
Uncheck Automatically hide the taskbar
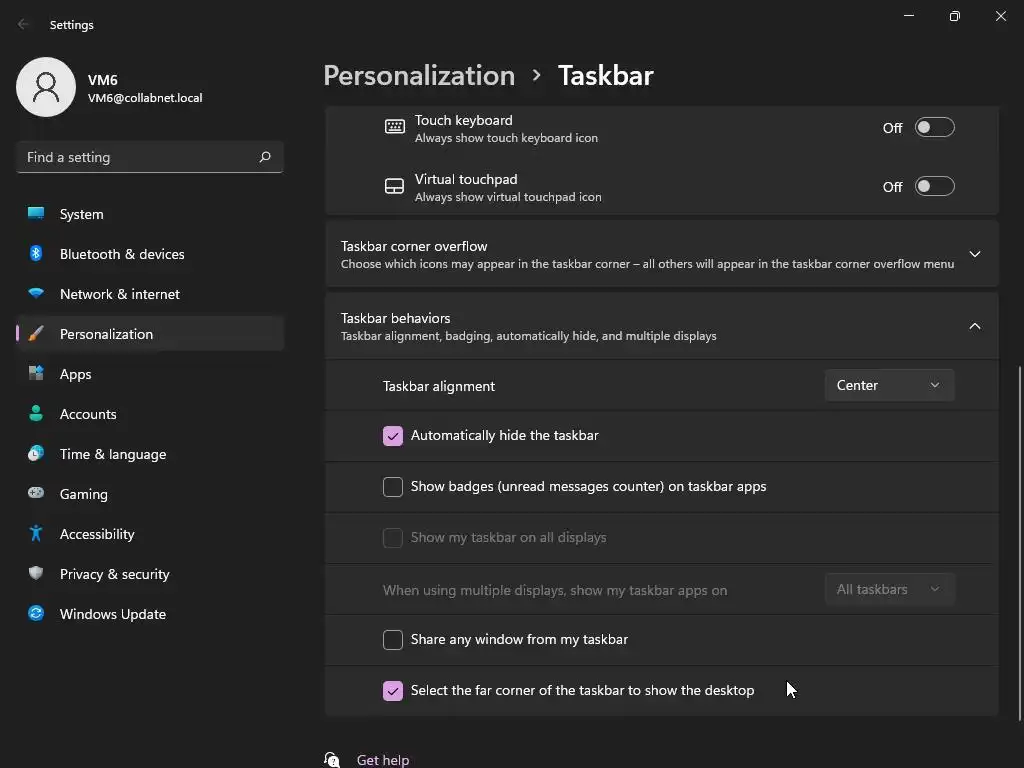pos(393,436)
